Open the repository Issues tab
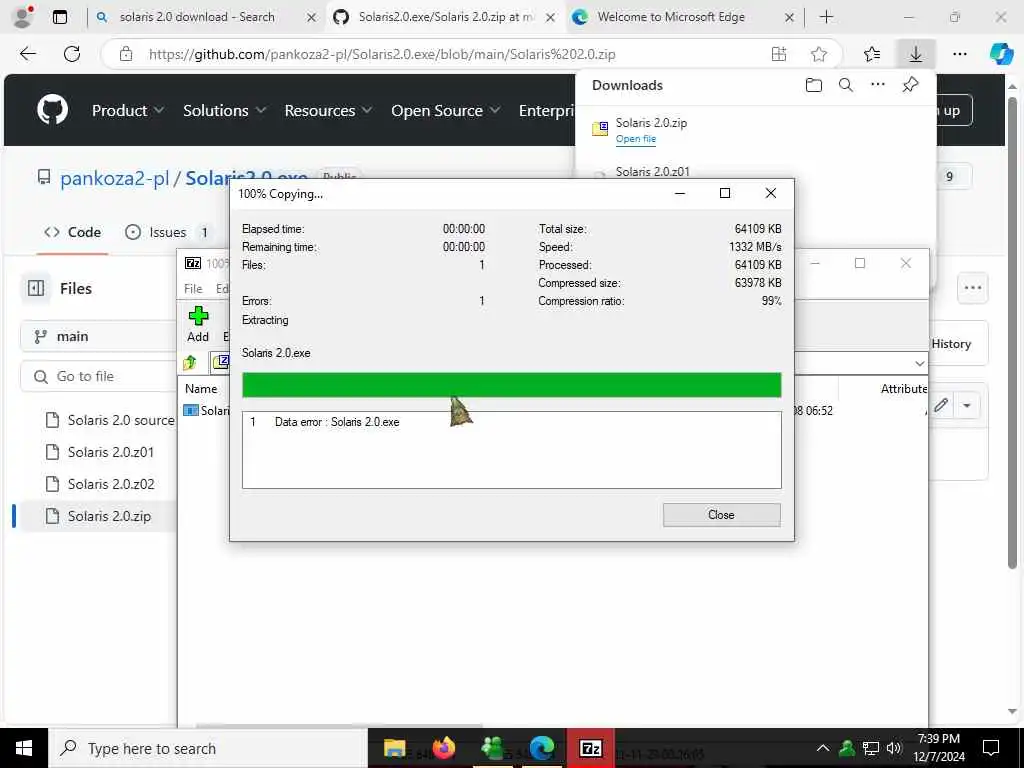Viewport: 1024px width, 768px height. click(168, 232)
